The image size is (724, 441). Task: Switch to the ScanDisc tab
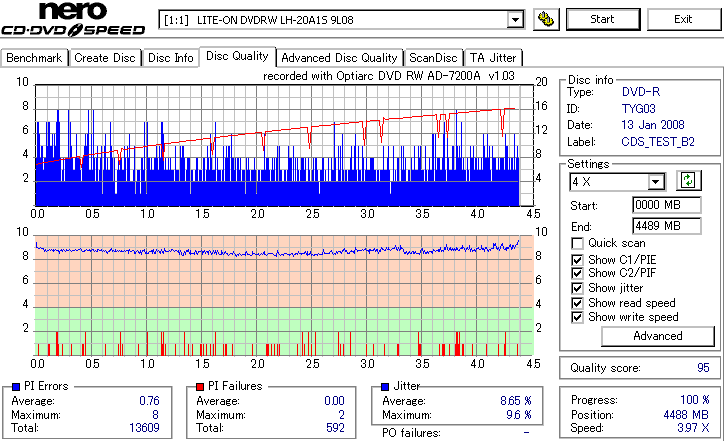[433, 58]
